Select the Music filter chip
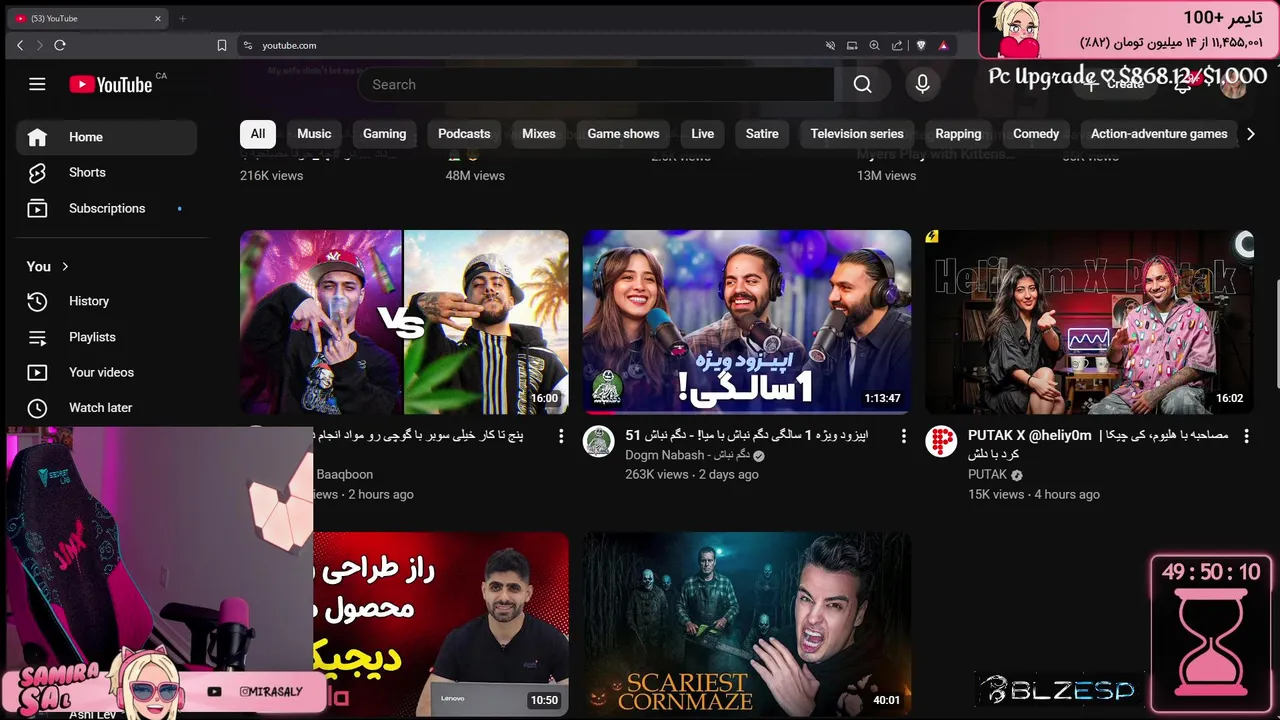 pos(314,134)
